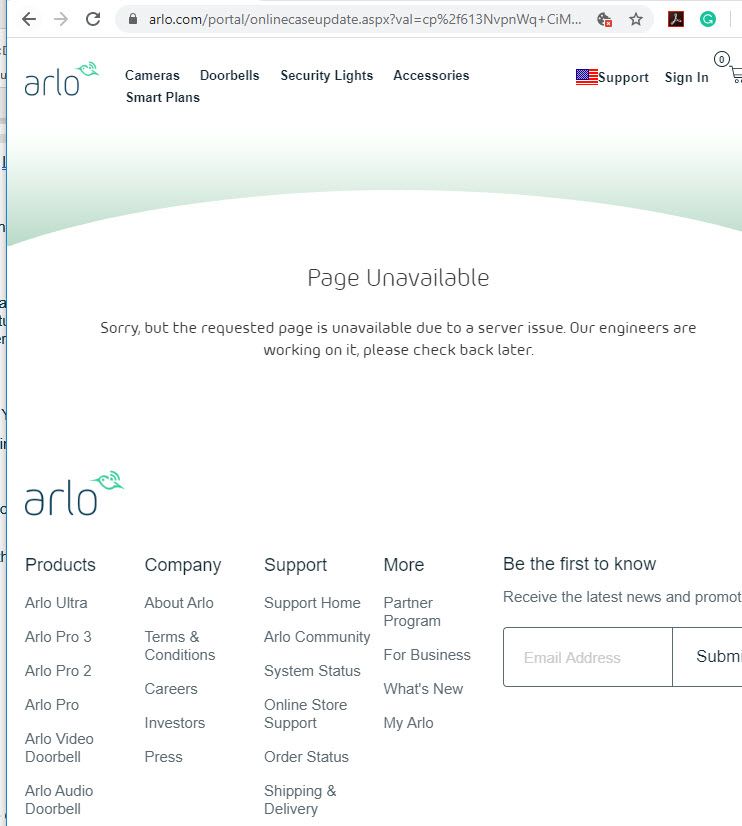
Task: Click the Page Unavailable heading
Action: coord(399,278)
